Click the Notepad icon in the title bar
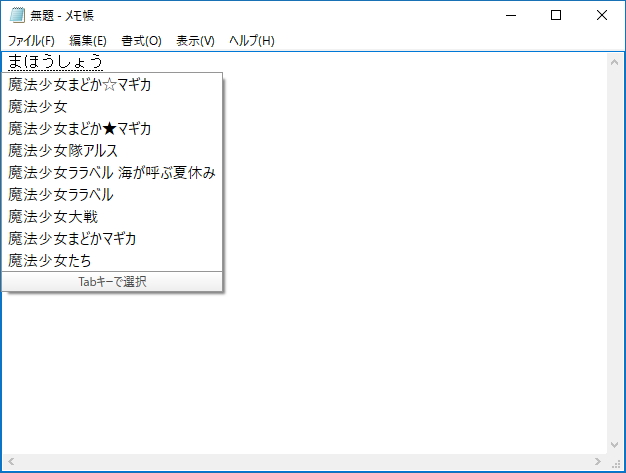Screen dimensions: 626x473 [17, 15]
